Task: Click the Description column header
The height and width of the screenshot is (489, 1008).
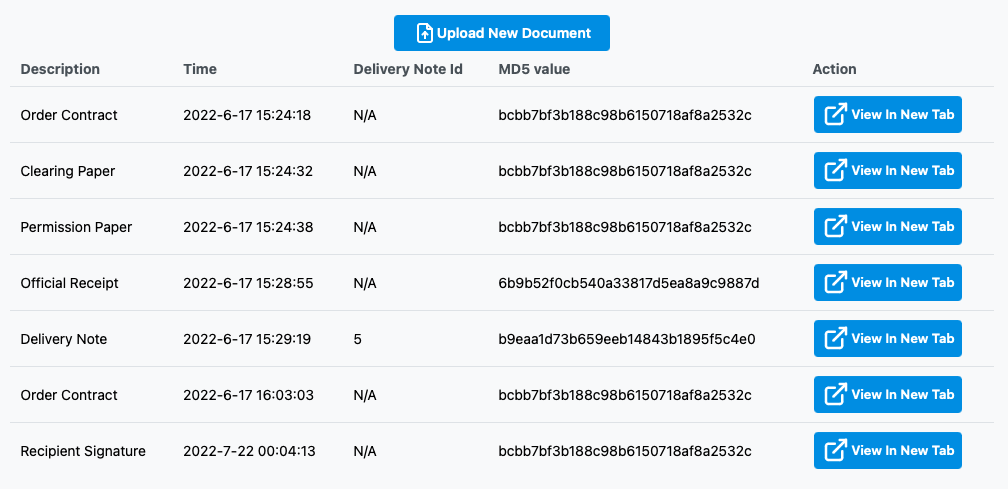Action: (60, 69)
